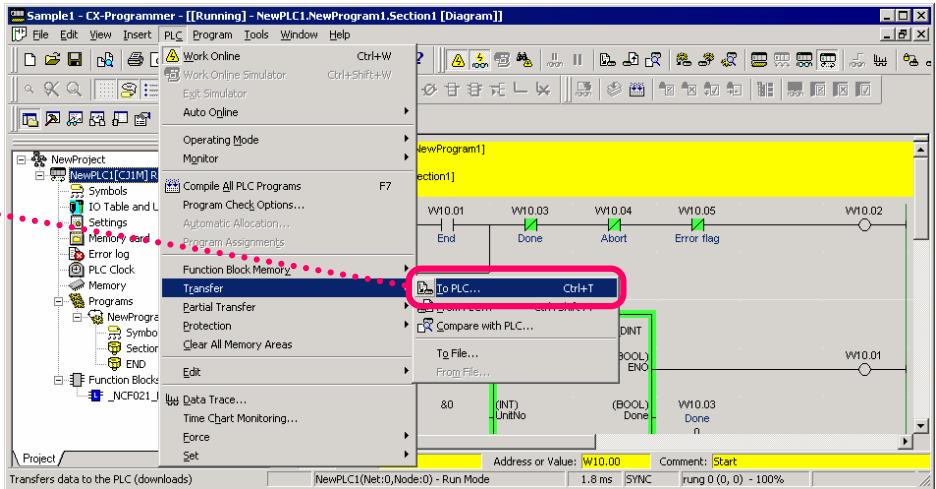
Task: Click the printer icon in toolbar
Action: pyautogui.click(x=136, y=59)
